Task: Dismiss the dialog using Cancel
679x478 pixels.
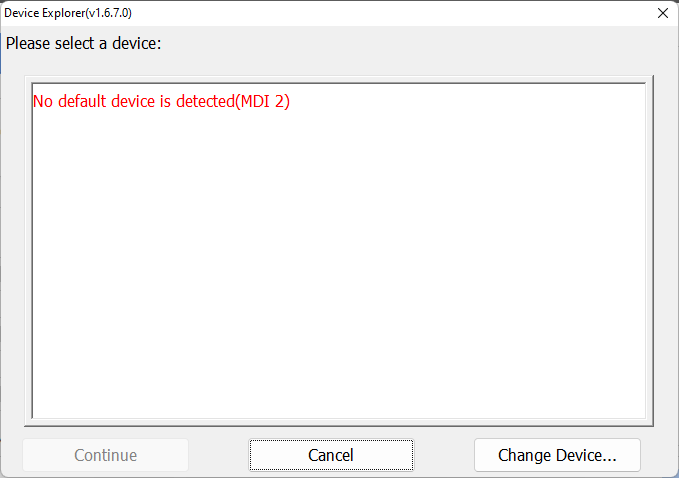Action: 330,455
